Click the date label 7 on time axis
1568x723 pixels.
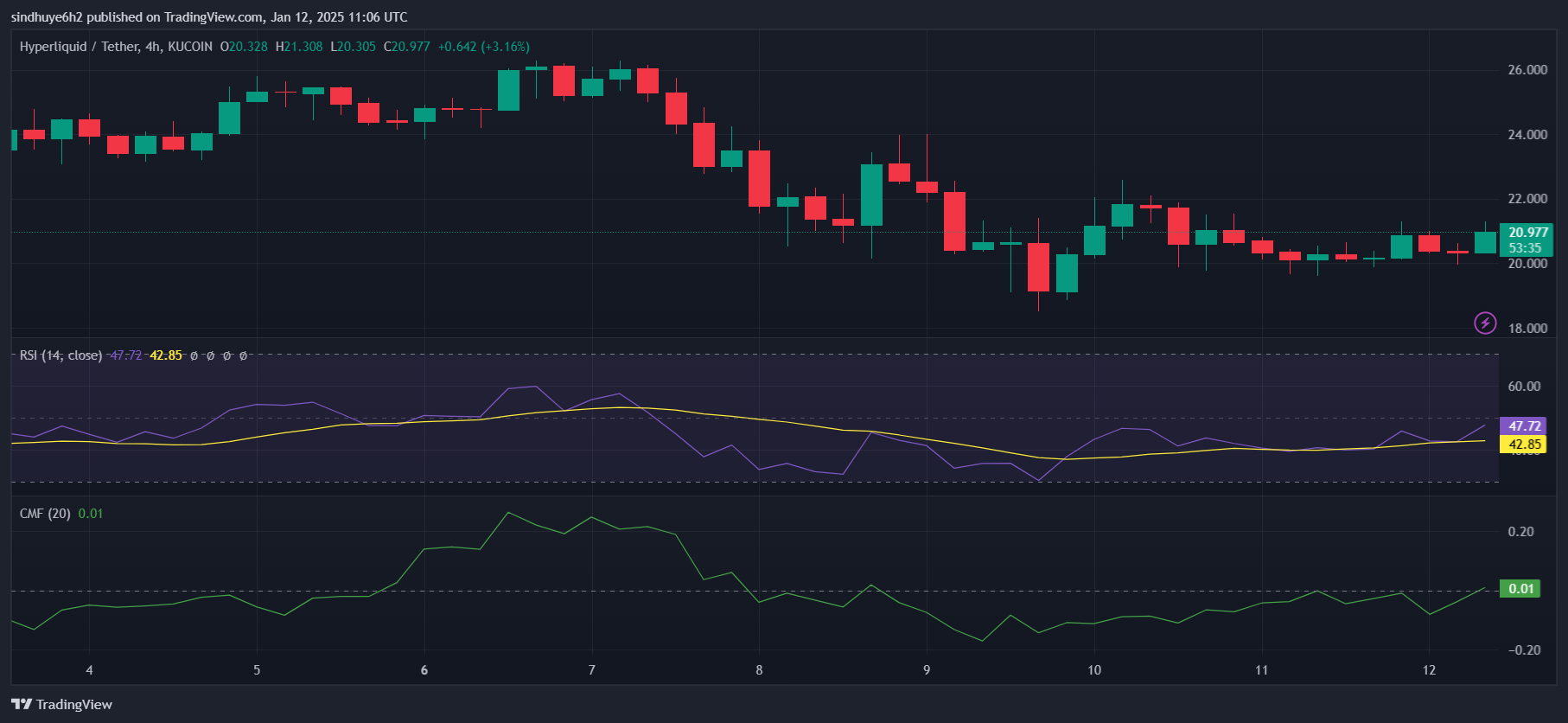click(x=591, y=670)
